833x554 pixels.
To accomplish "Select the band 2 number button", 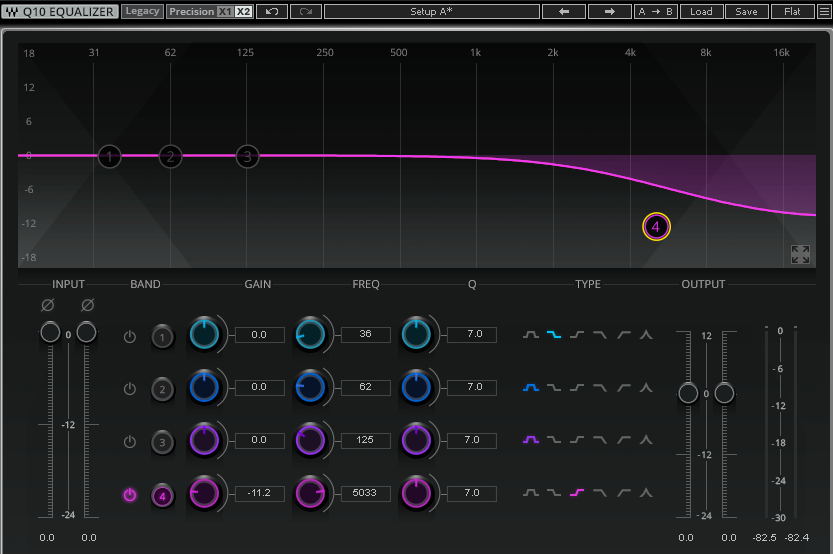I will [x=163, y=389].
